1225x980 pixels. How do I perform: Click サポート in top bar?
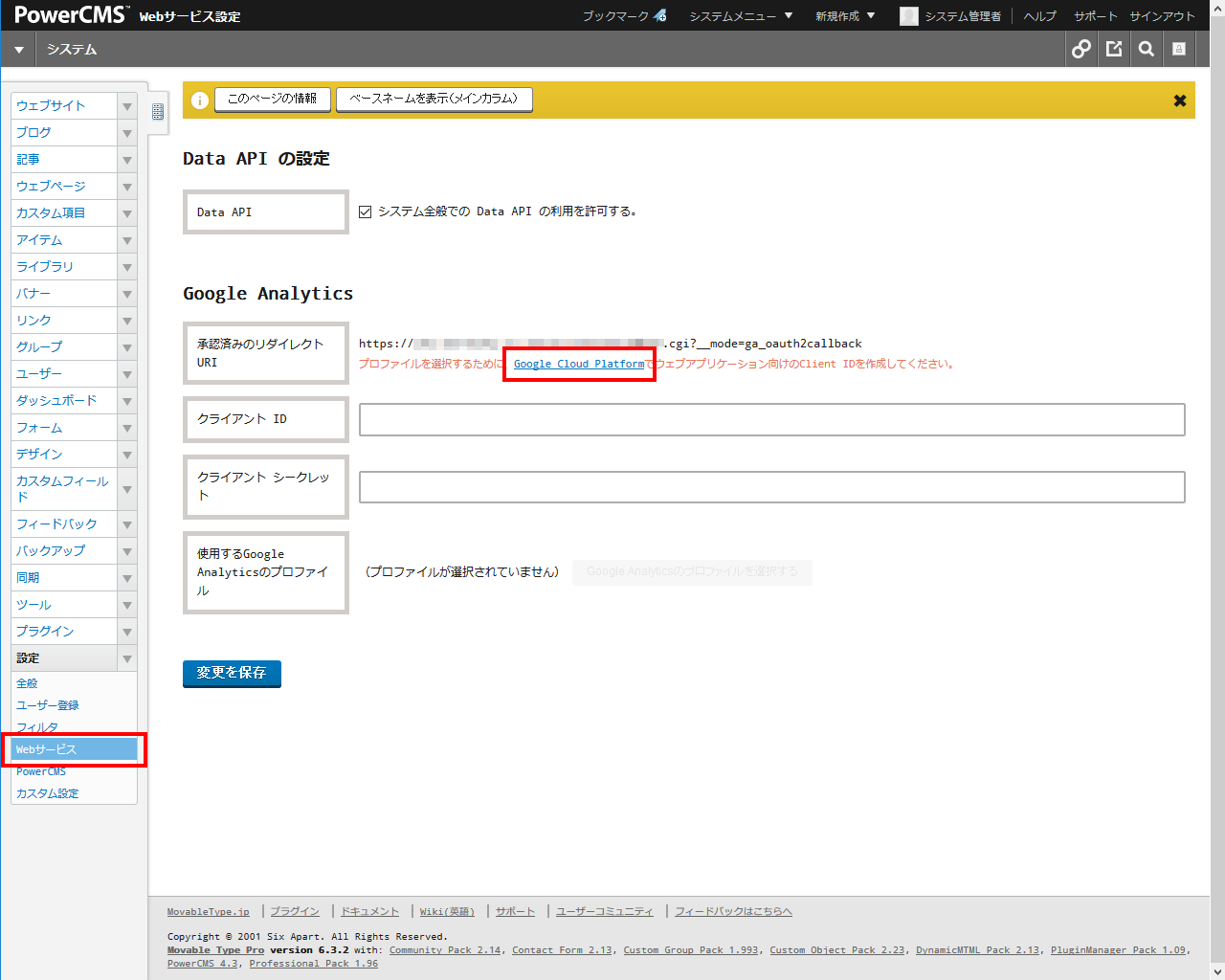click(1095, 16)
